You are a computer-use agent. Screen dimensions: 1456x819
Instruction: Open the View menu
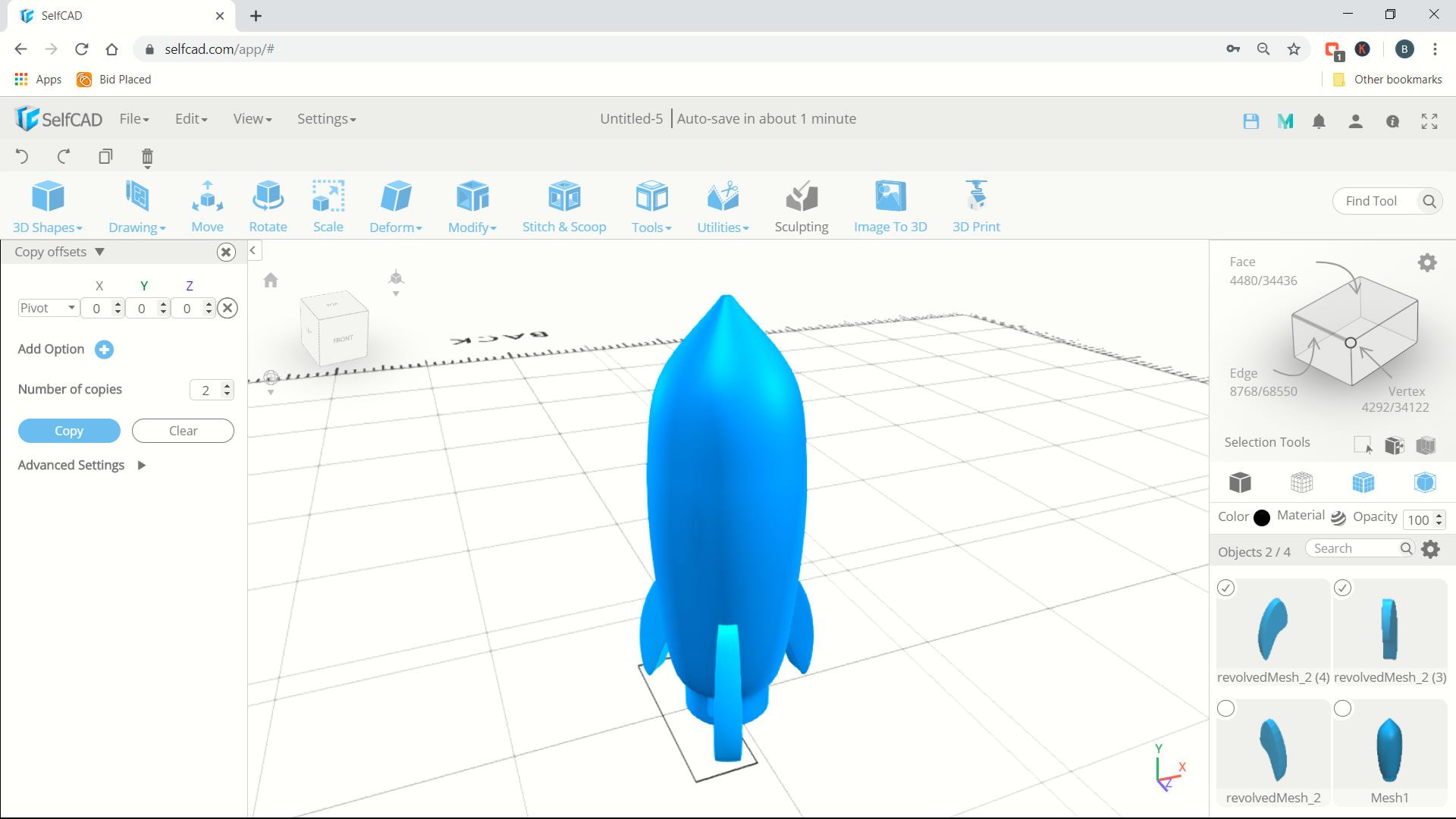[x=250, y=118]
